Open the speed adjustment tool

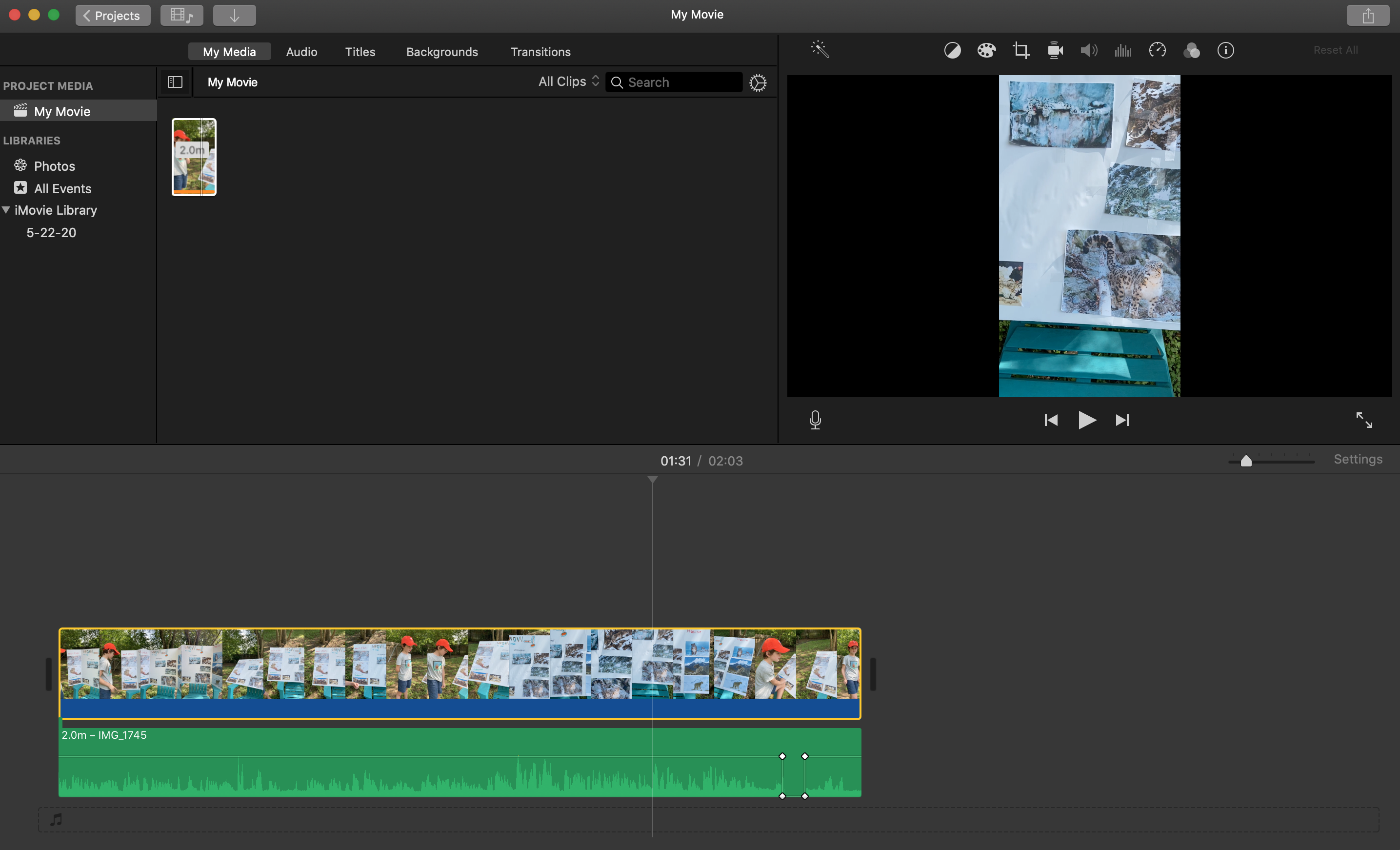point(1158,51)
